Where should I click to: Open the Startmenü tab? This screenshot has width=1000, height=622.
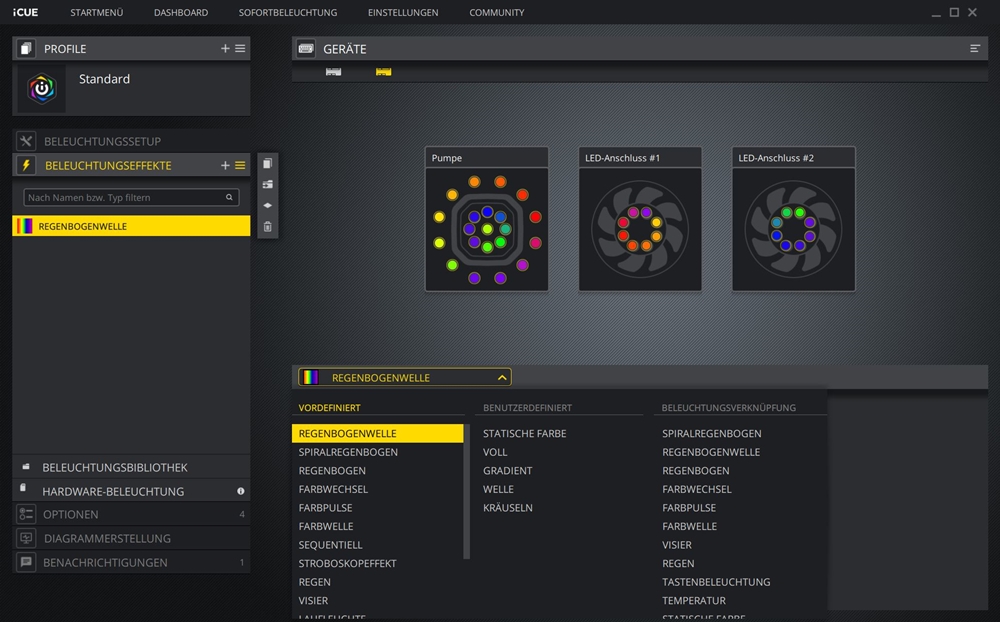click(x=97, y=12)
